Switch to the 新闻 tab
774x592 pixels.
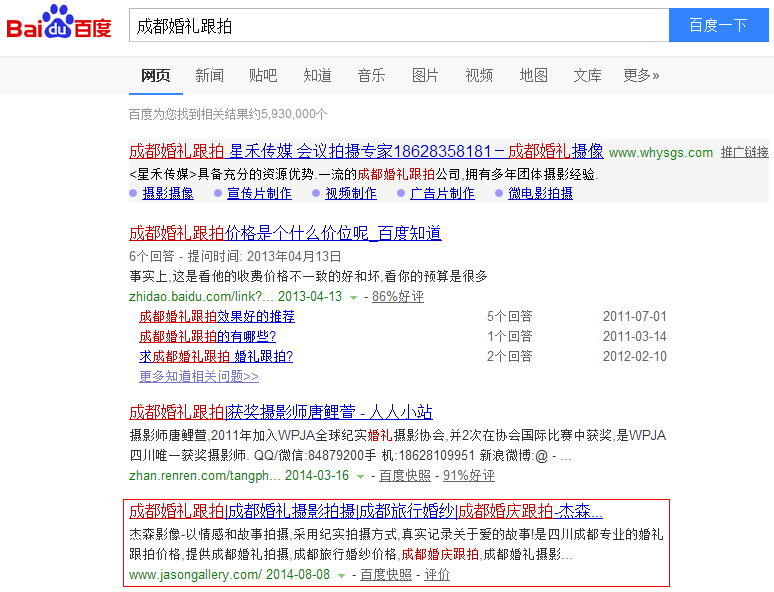tap(209, 76)
